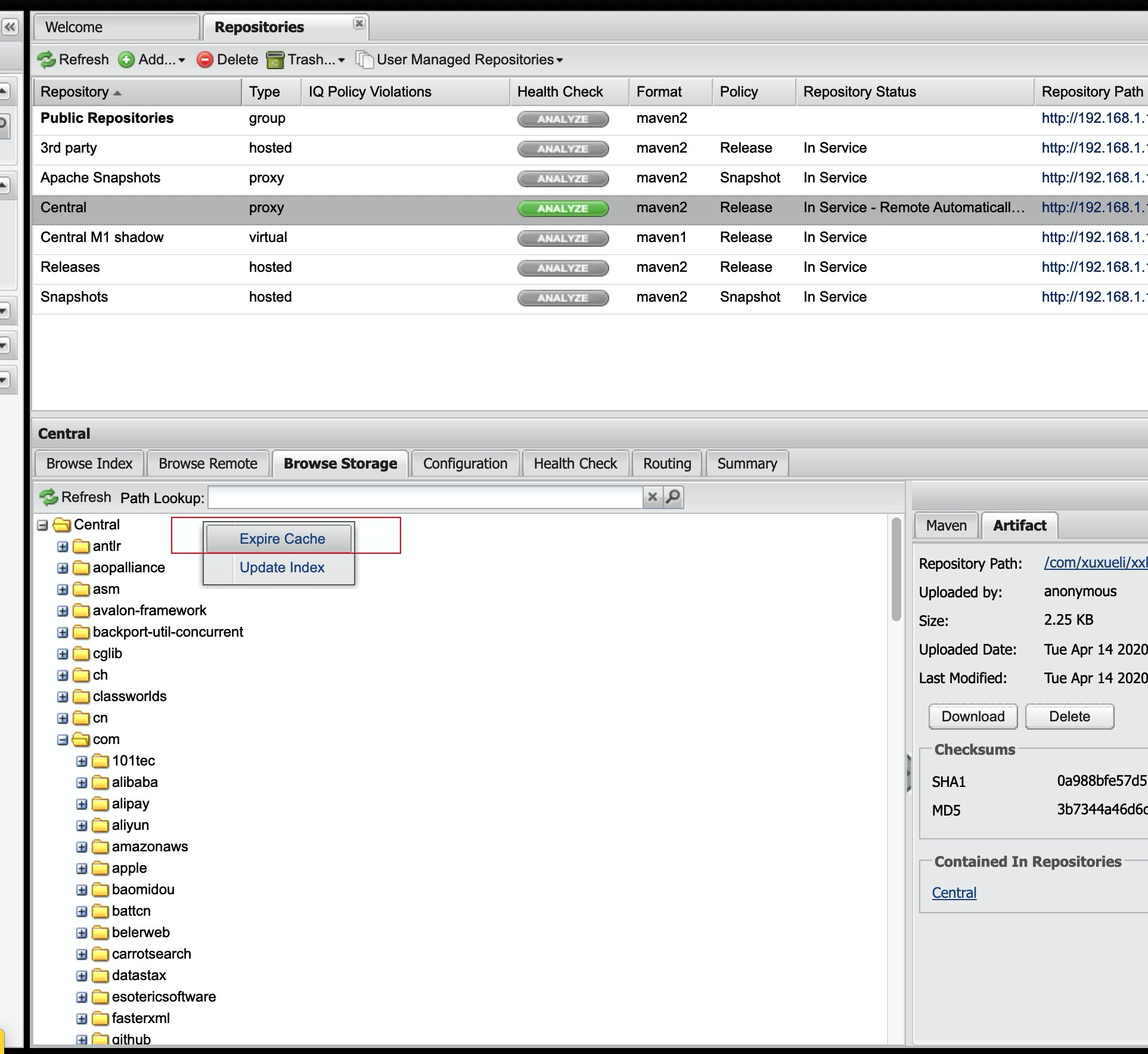Viewport: 1148px width, 1054px height.
Task: Switch to the Browse Remote tab
Action: coord(207,464)
